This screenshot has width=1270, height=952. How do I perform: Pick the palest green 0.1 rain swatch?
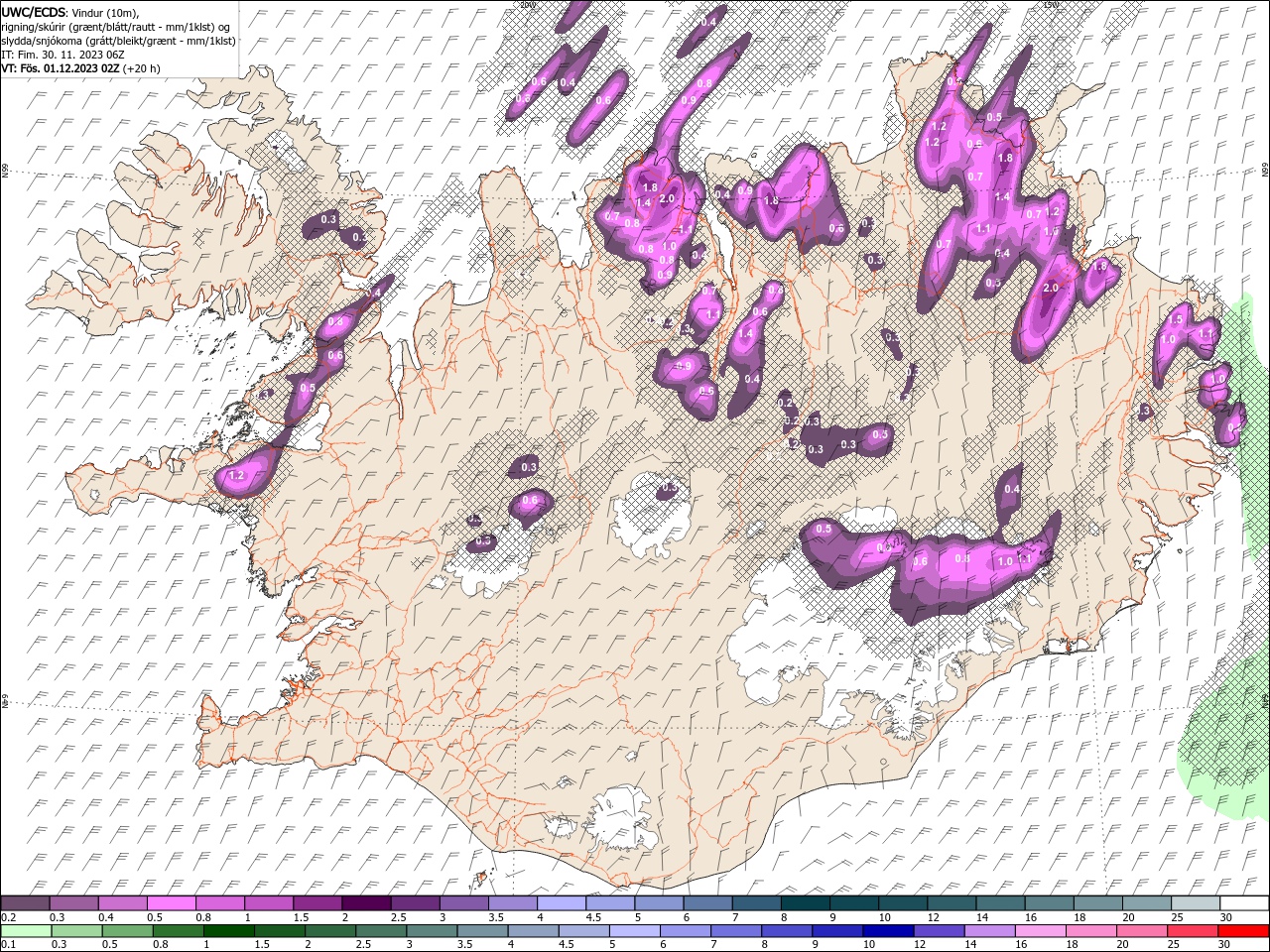point(25,931)
